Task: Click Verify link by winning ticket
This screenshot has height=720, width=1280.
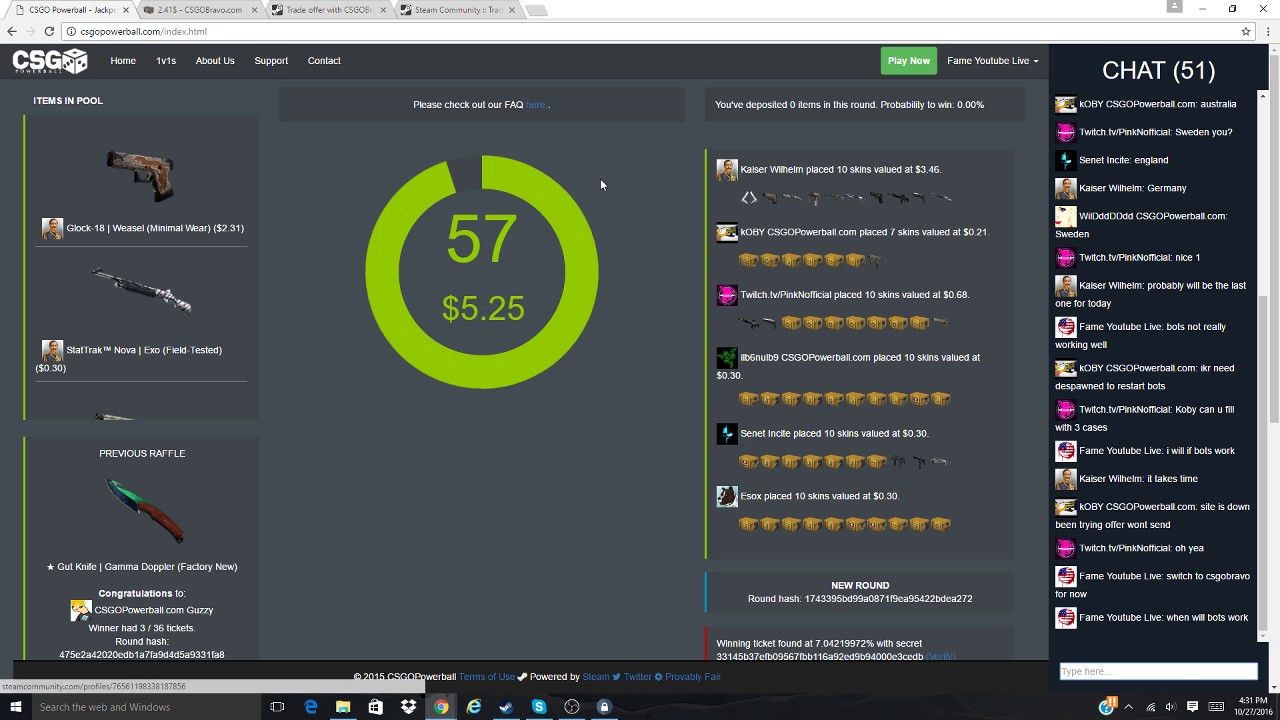Action: [x=941, y=657]
